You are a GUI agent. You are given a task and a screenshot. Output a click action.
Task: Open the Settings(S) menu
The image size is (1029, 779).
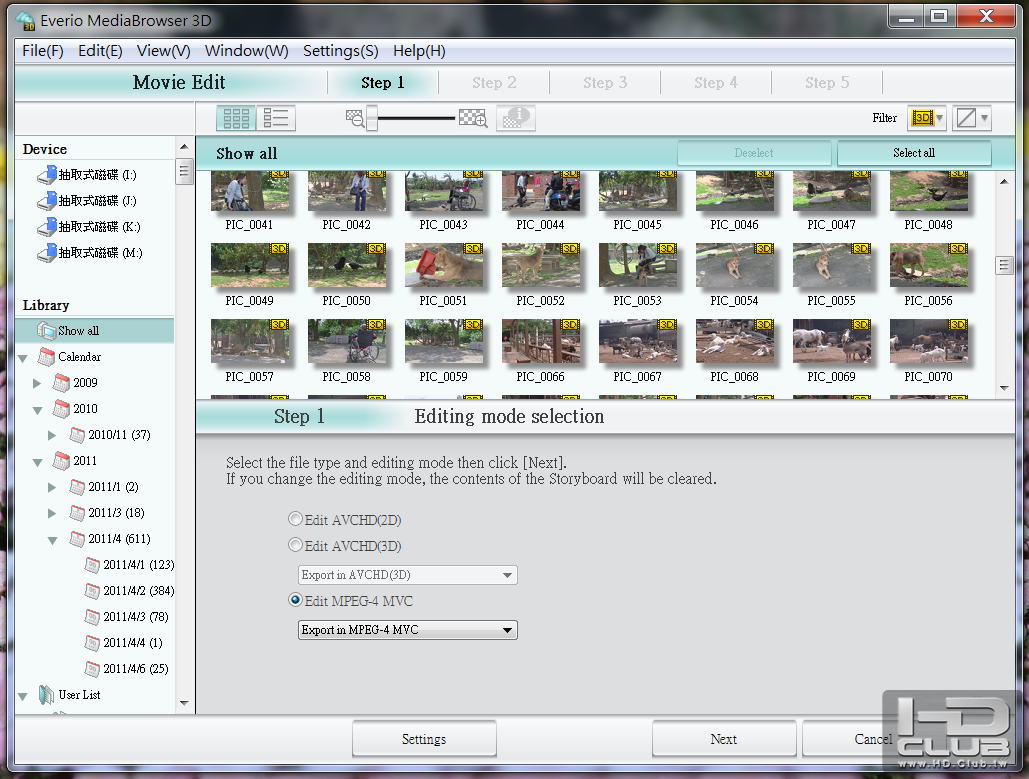coord(341,51)
